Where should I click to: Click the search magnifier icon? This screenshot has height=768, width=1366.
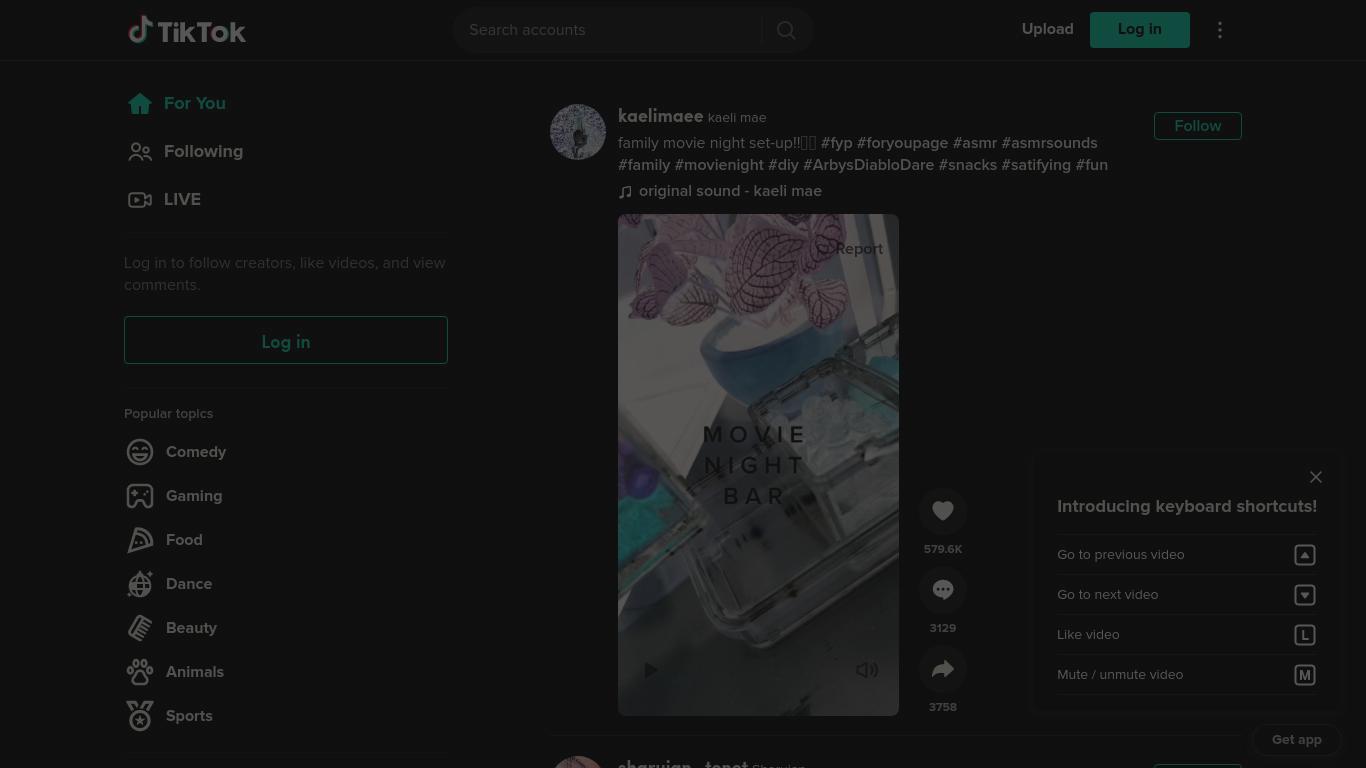click(786, 30)
